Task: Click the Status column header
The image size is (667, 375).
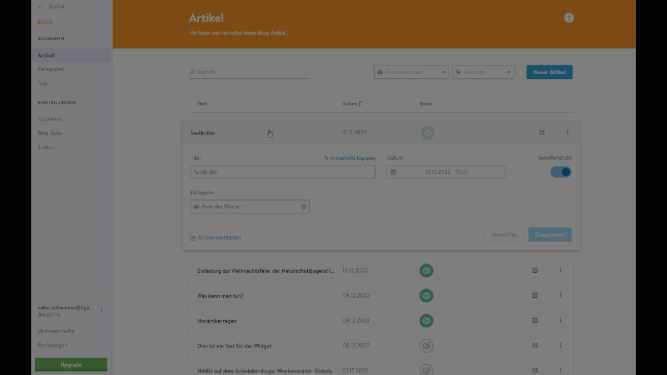Action: click(x=426, y=104)
